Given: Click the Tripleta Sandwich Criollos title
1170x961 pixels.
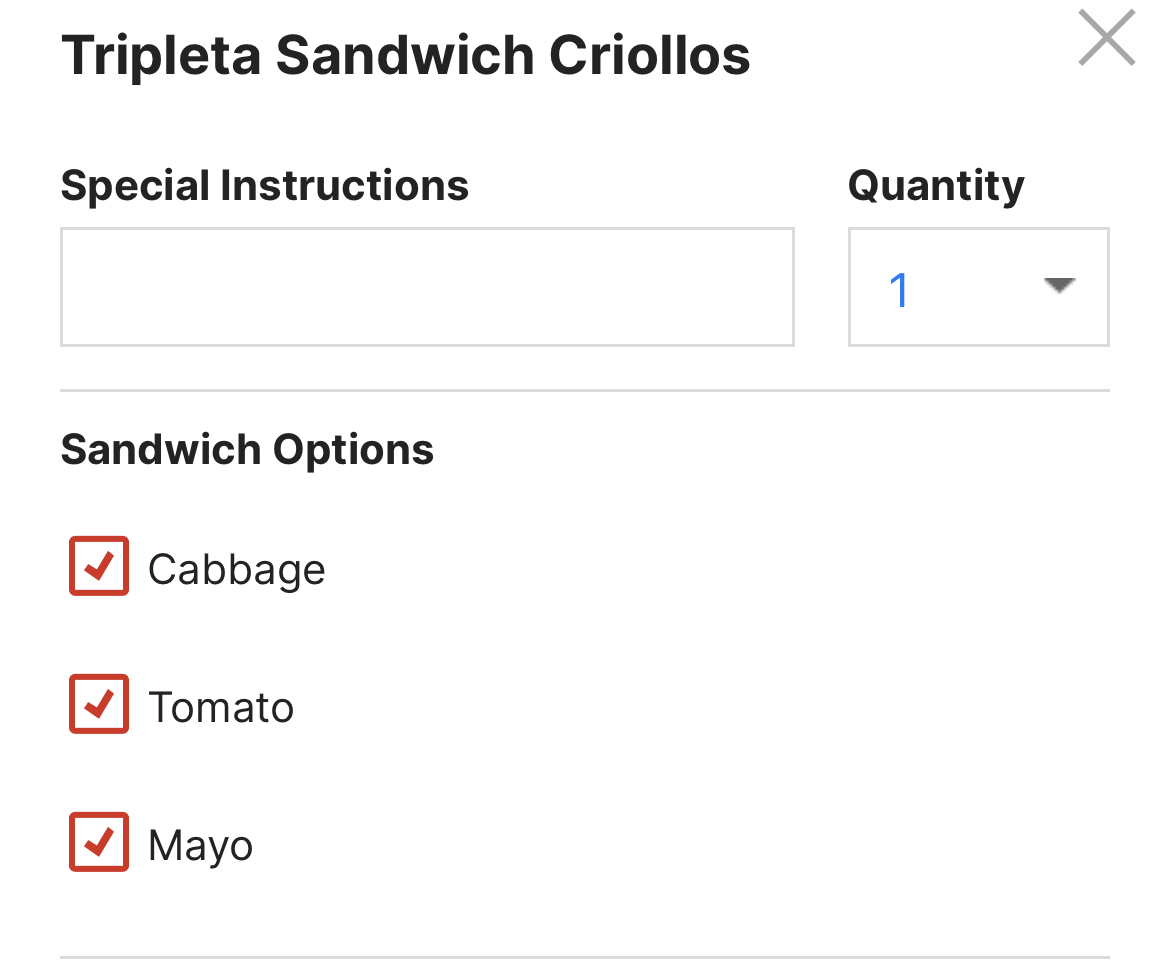Looking at the screenshot, I should tap(405, 56).
